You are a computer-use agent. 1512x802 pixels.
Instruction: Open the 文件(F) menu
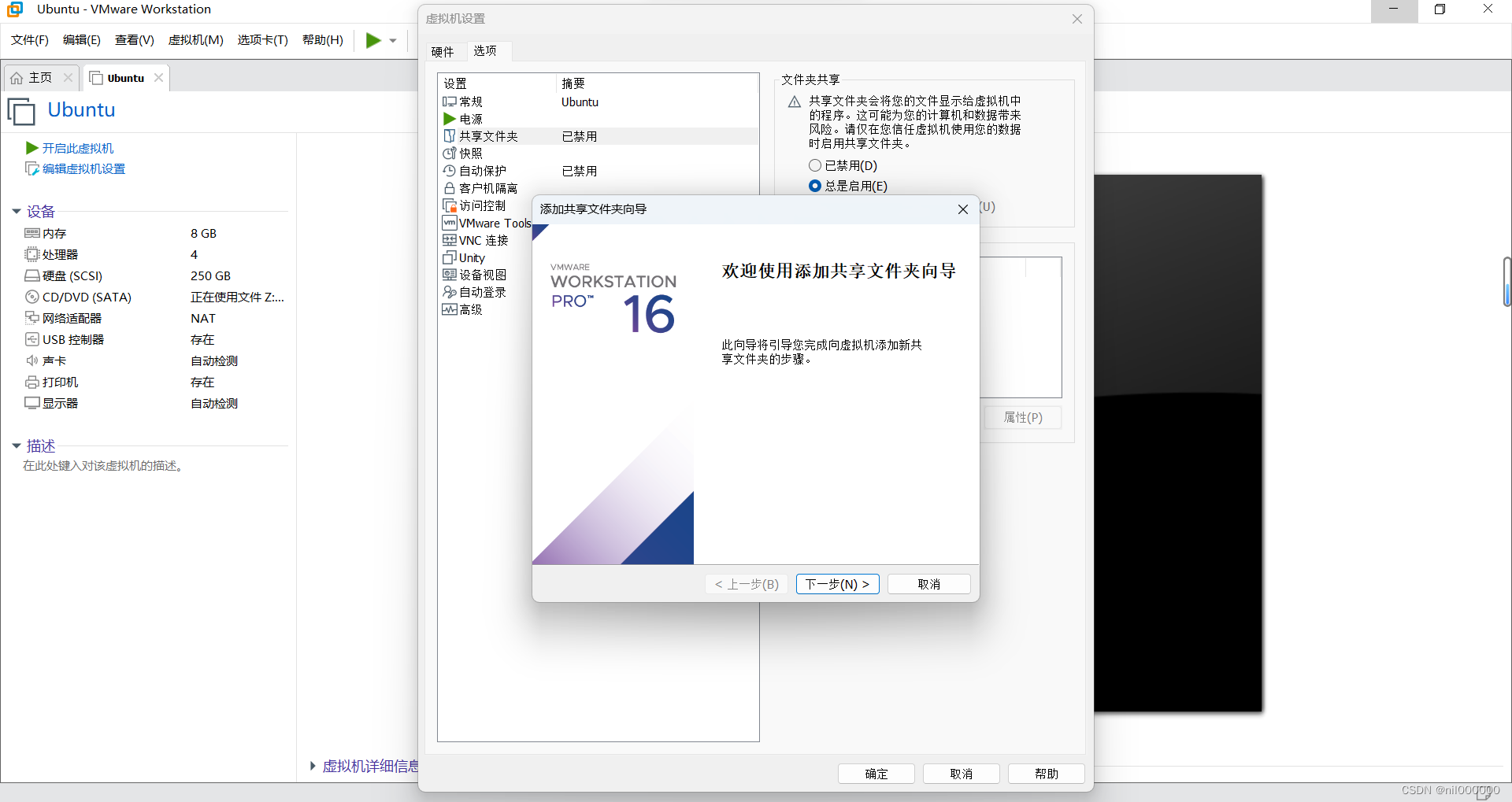point(30,40)
